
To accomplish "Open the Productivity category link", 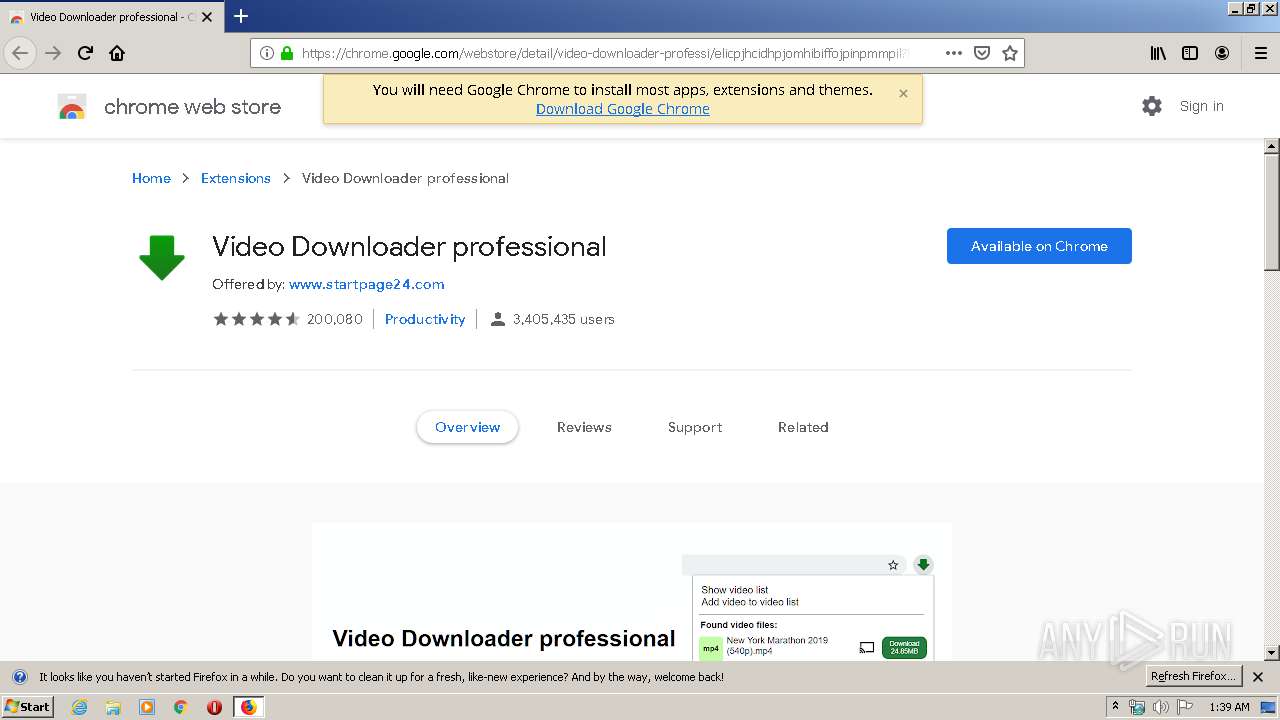I will point(425,319).
